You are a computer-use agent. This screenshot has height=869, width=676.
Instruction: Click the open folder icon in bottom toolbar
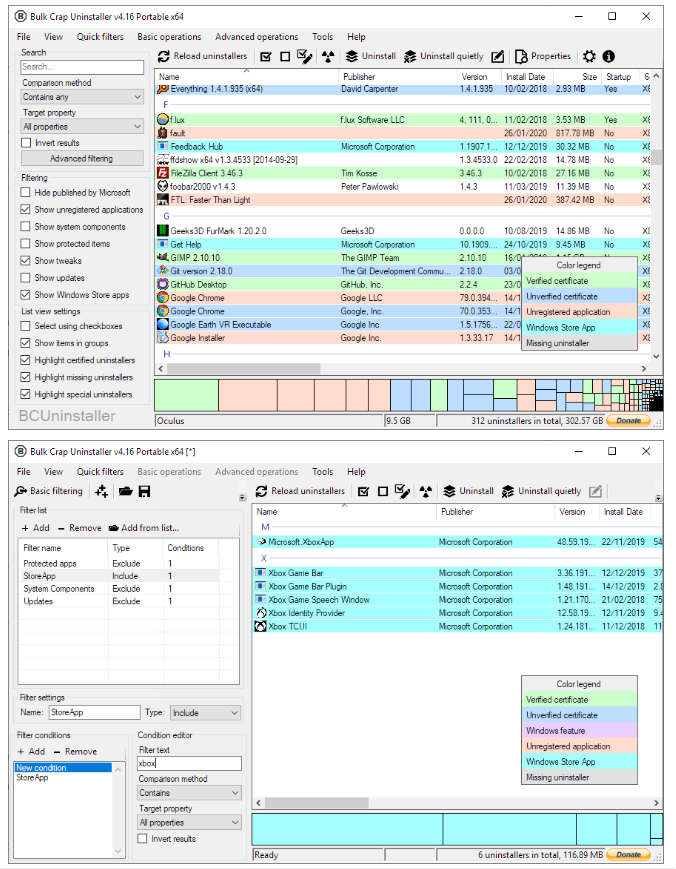(125, 491)
